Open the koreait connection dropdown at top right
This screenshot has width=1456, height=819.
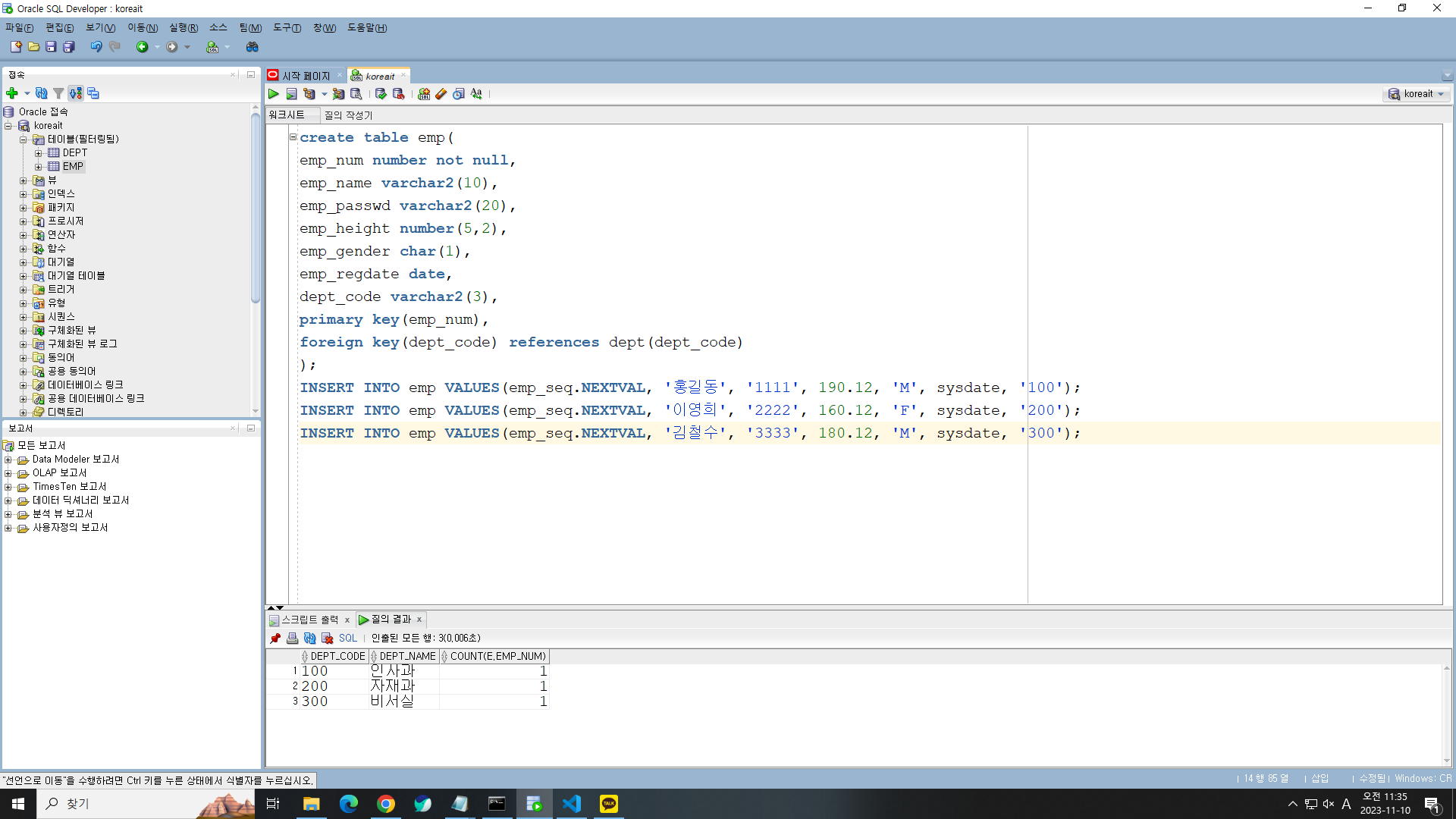pos(1417,94)
